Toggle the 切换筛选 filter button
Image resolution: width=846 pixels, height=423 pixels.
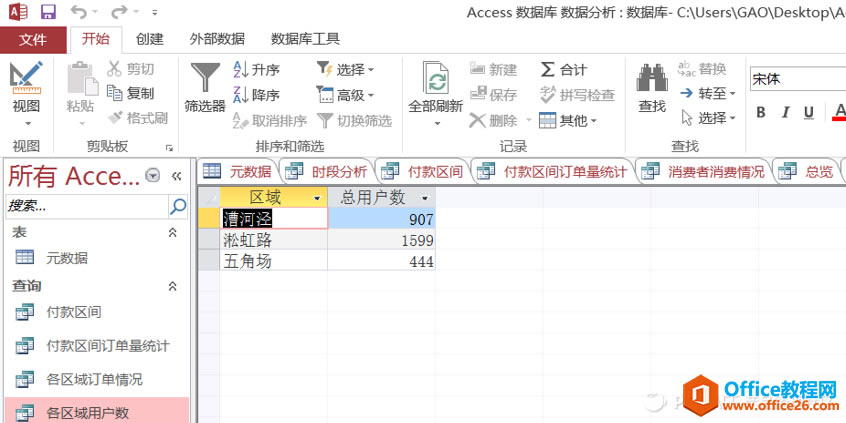(x=354, y=120)
